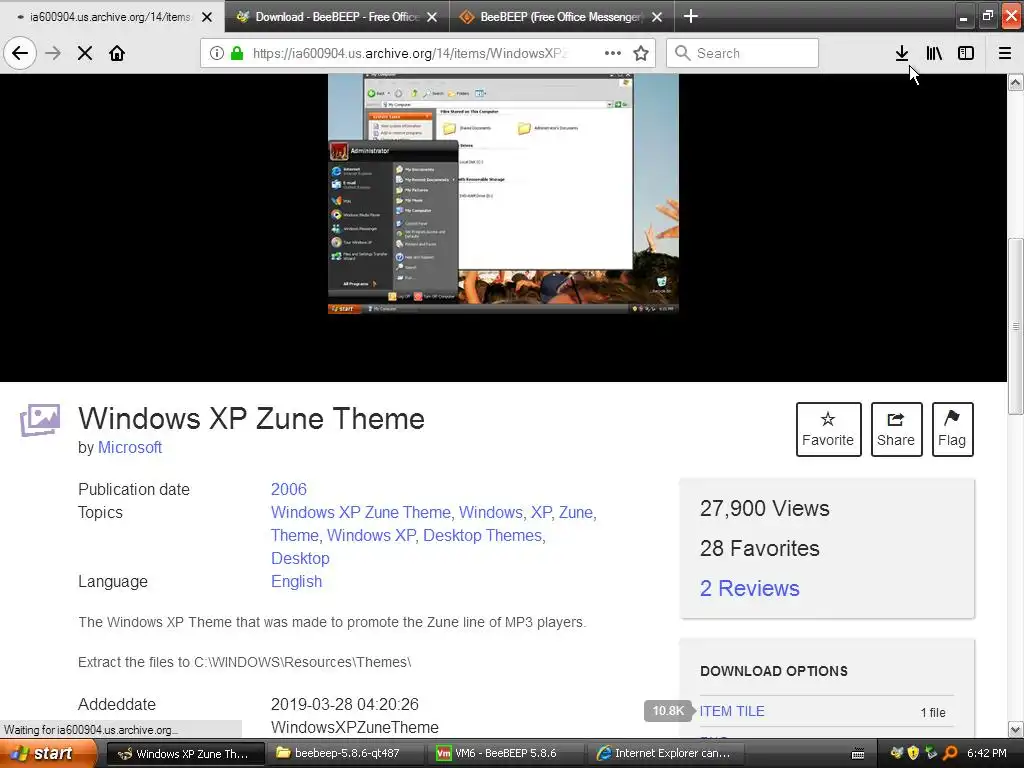Click the Favorite star button
The height and width of the screenshot is (768, 1024).
click(x=828, y=429)
